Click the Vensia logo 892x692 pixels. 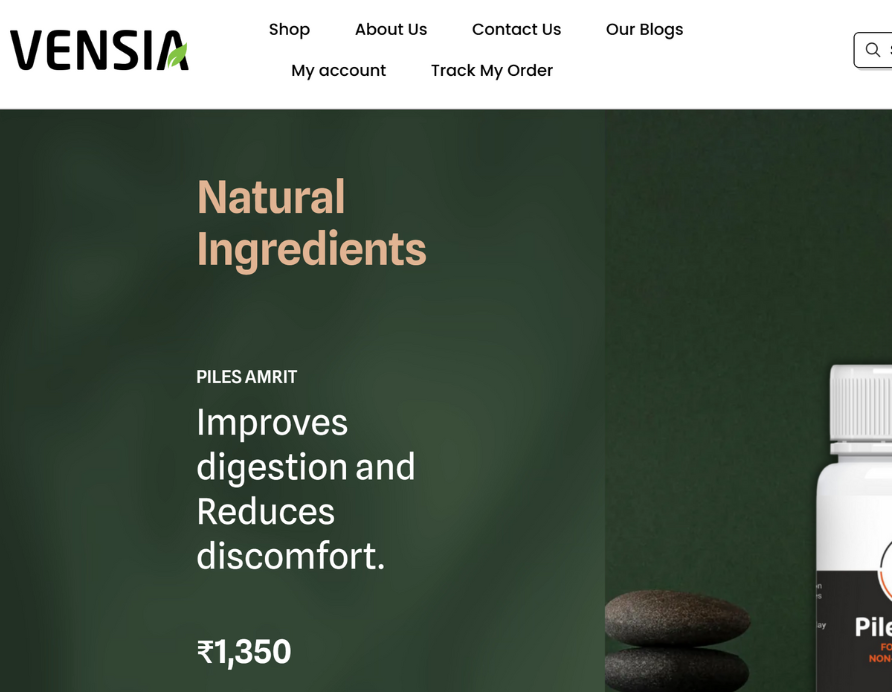click(x=99, y=50)
